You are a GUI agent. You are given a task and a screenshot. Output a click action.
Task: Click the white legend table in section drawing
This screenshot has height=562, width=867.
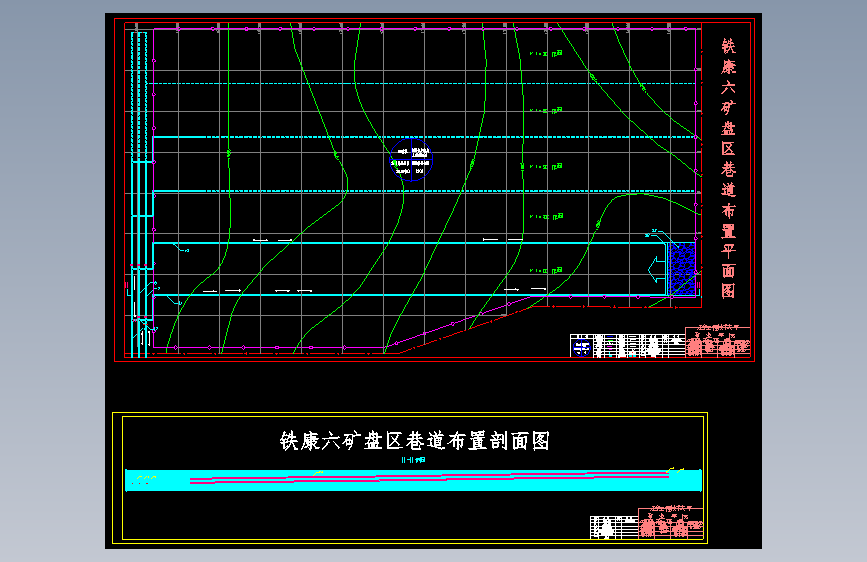click(x=614, y=527)
